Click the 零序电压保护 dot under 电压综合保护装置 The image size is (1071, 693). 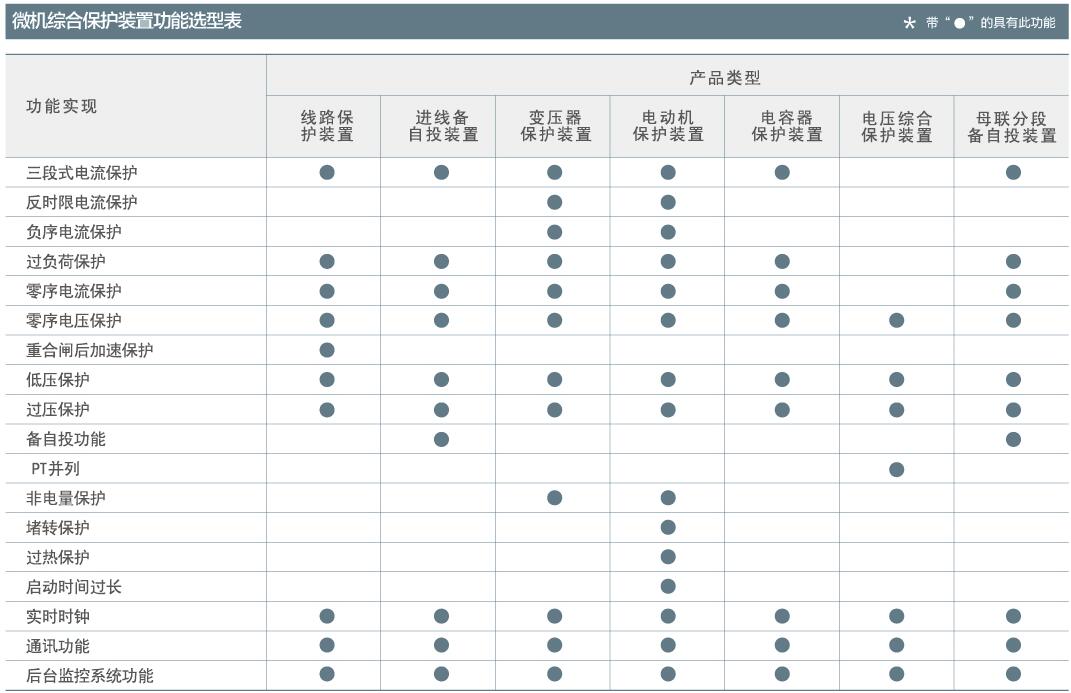pos(896,321)
